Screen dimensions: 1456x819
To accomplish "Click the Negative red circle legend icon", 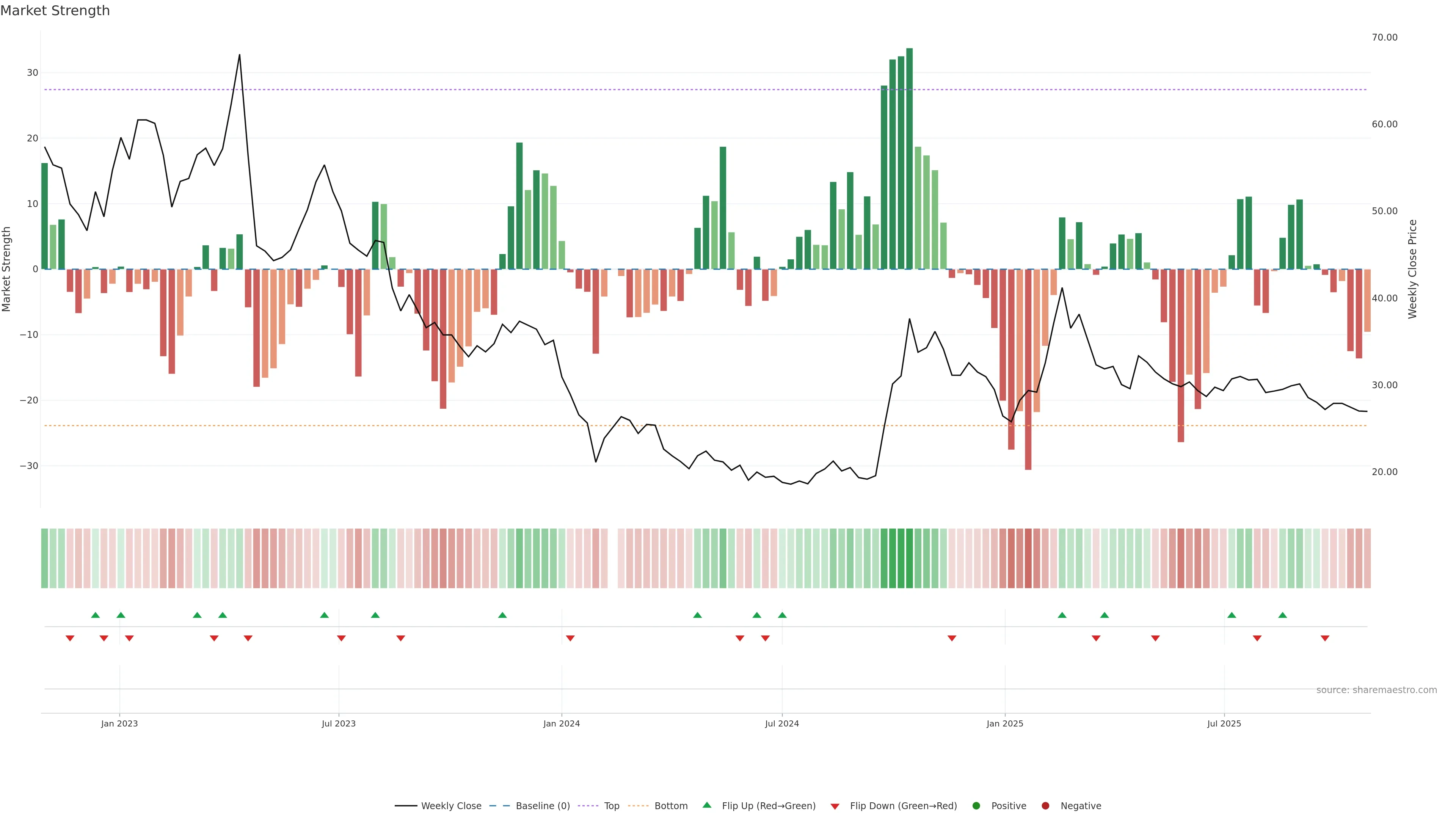I will [1045, 806].
